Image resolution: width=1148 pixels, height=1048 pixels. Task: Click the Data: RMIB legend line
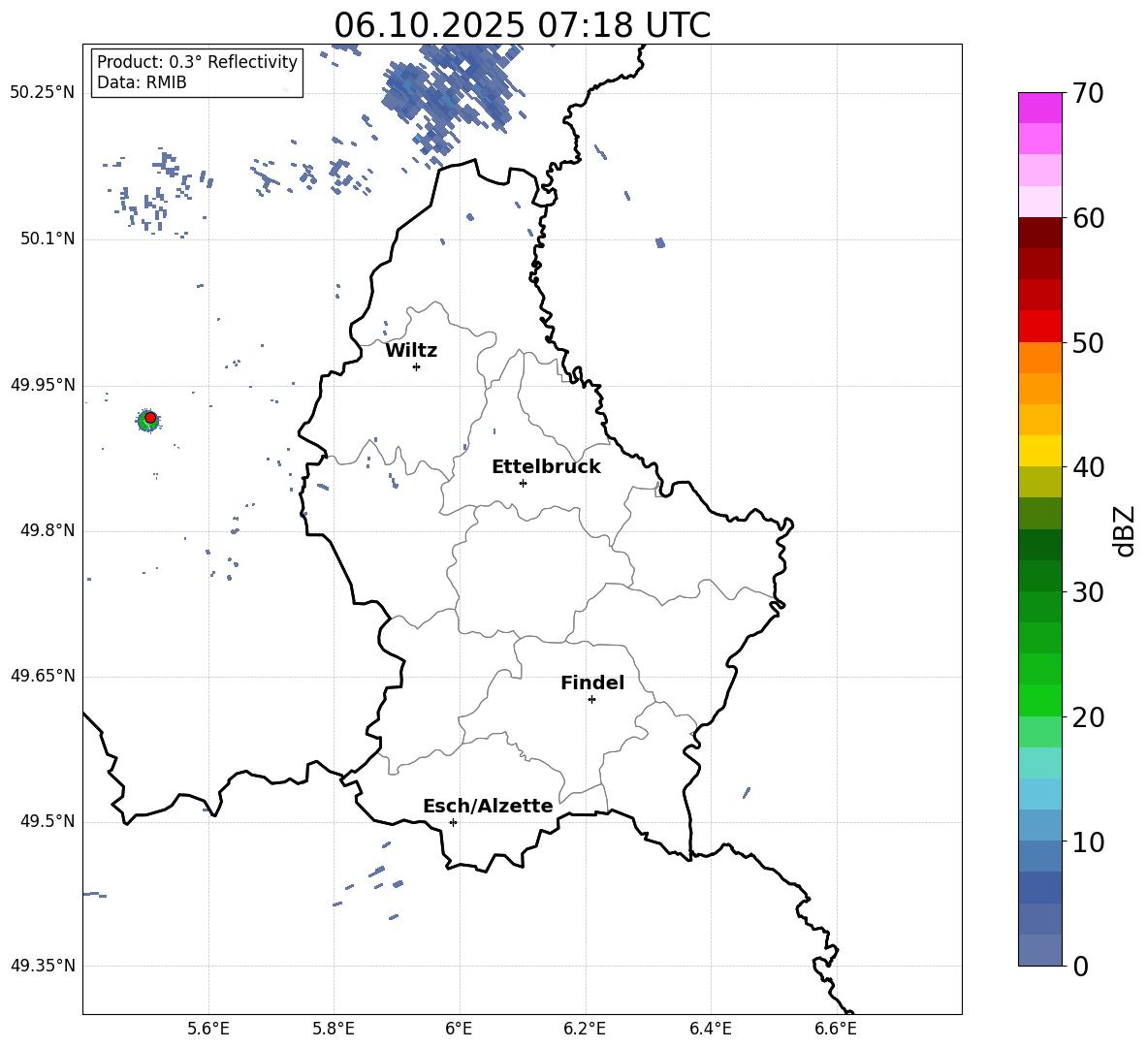[x=142, y=82]
